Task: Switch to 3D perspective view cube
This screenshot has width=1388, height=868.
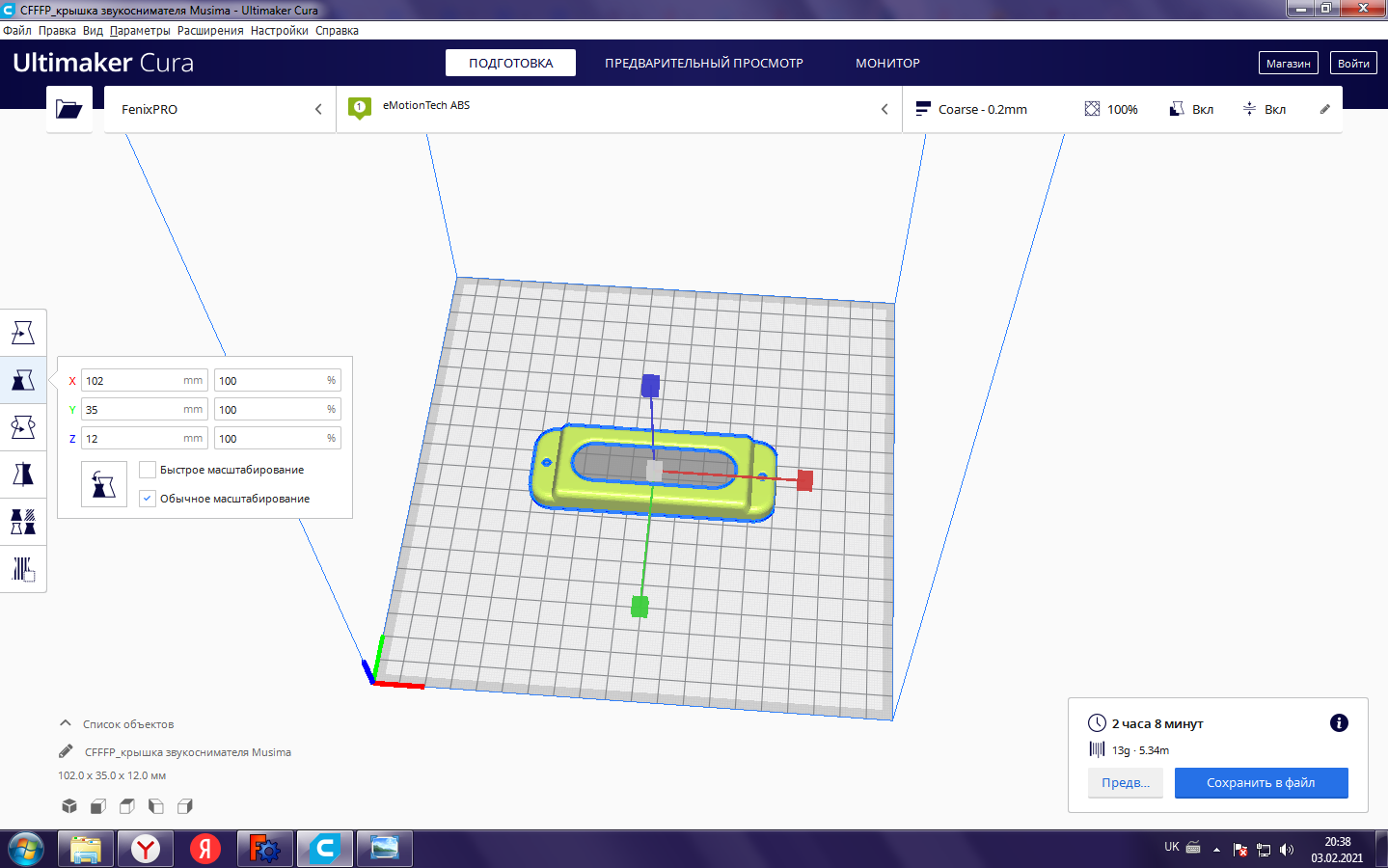Action: [x=69, y=806]
